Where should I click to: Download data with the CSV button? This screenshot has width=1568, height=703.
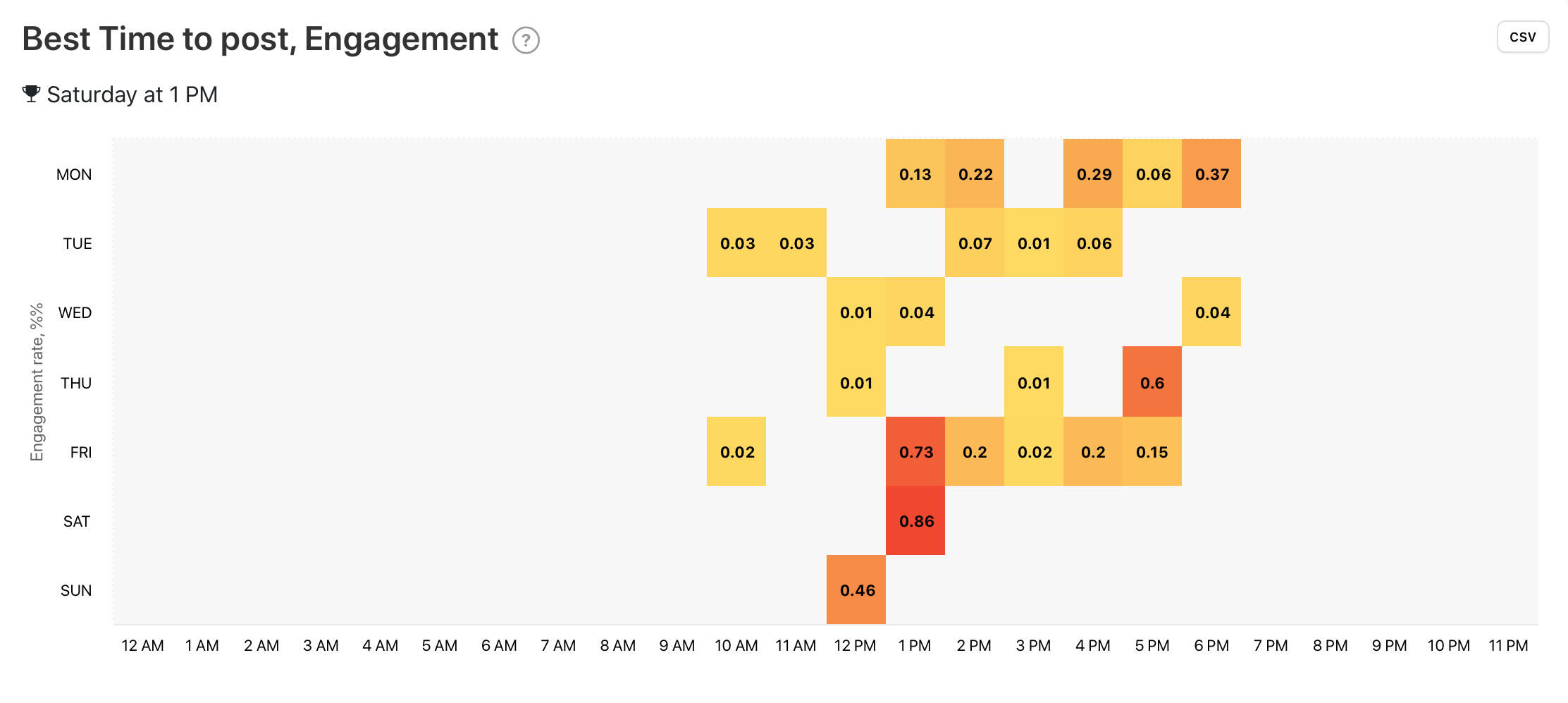[1522, 37]
